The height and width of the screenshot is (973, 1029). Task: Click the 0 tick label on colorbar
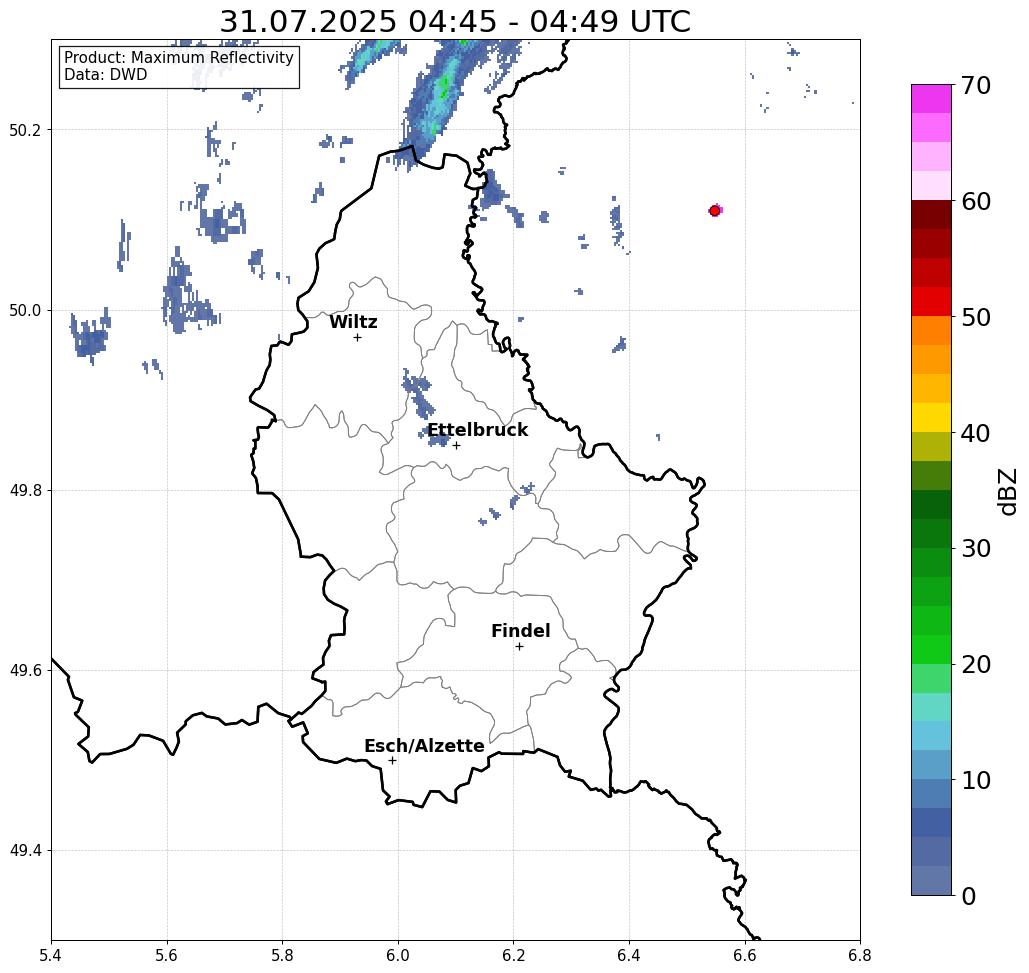coord(969,896)
